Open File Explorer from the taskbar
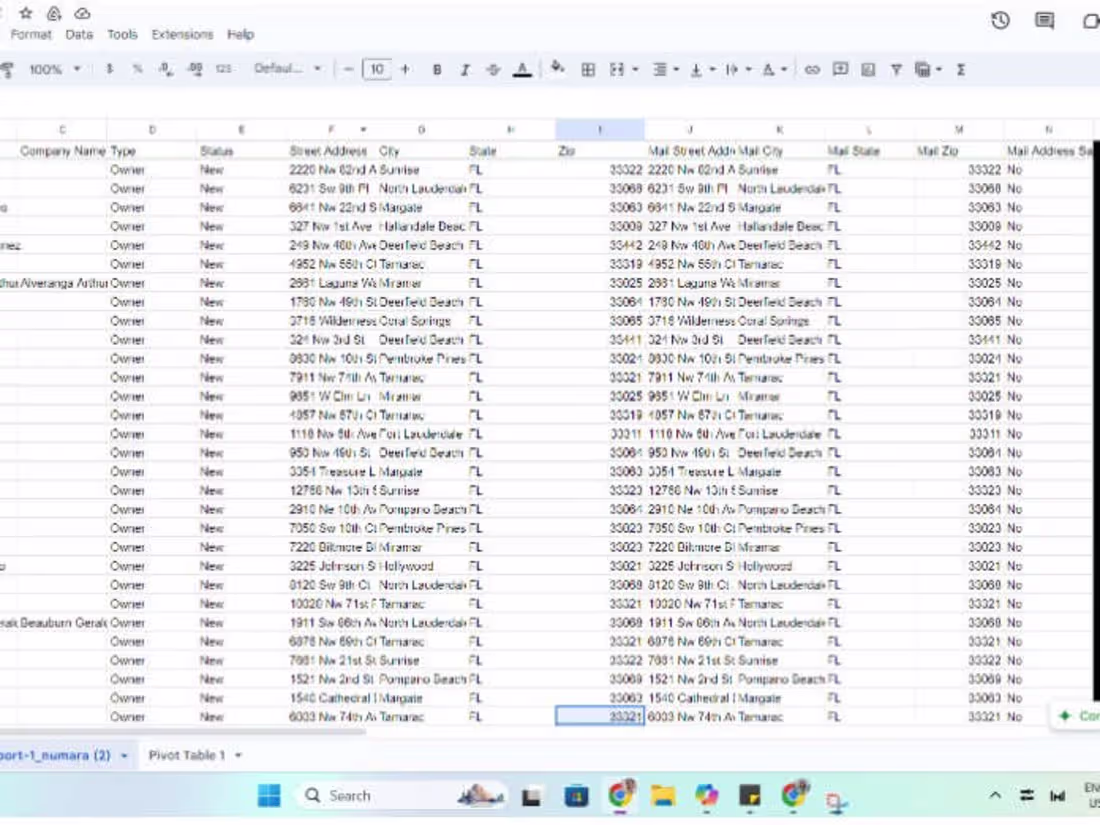The height and width of the screenshot is (825, 1100). point(663,796)
